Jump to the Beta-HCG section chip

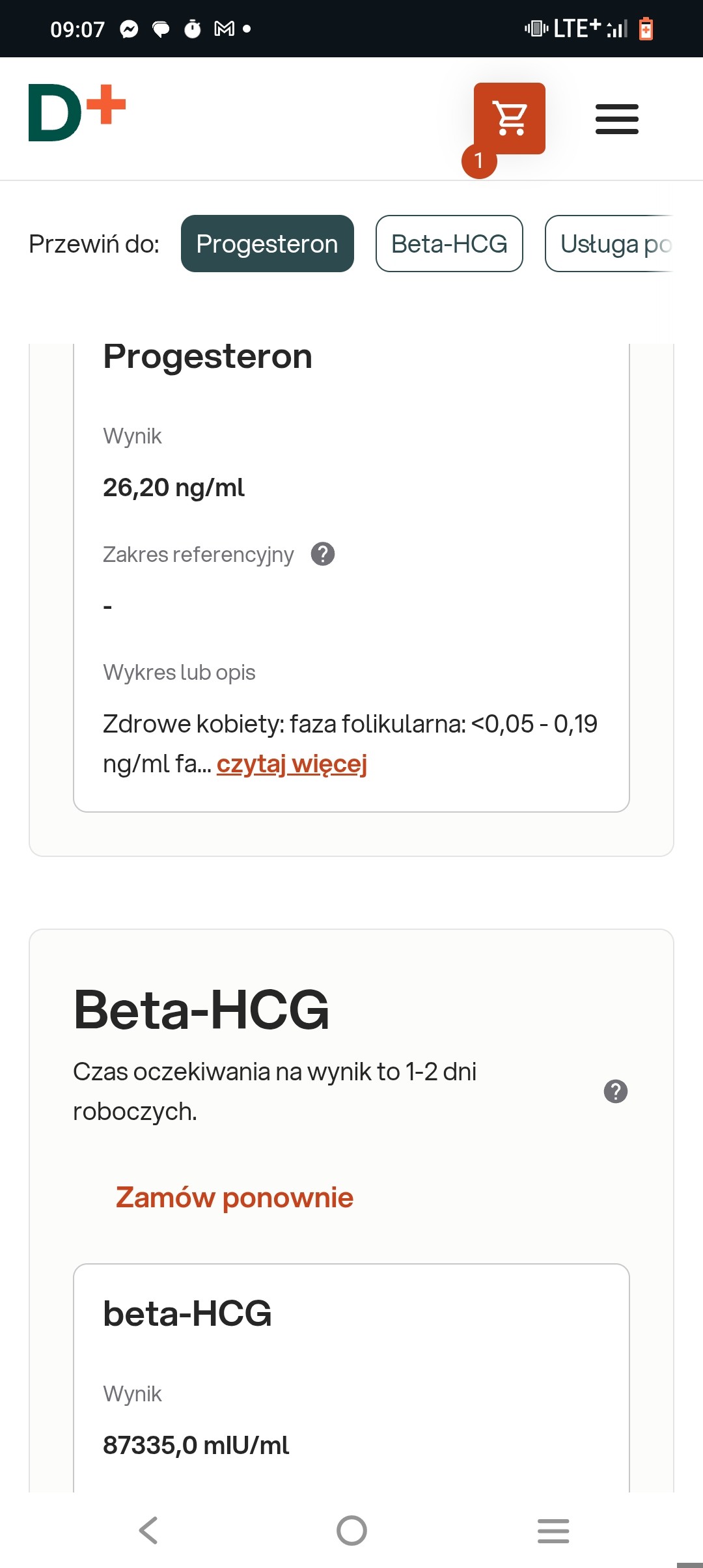tap(449, 244)
